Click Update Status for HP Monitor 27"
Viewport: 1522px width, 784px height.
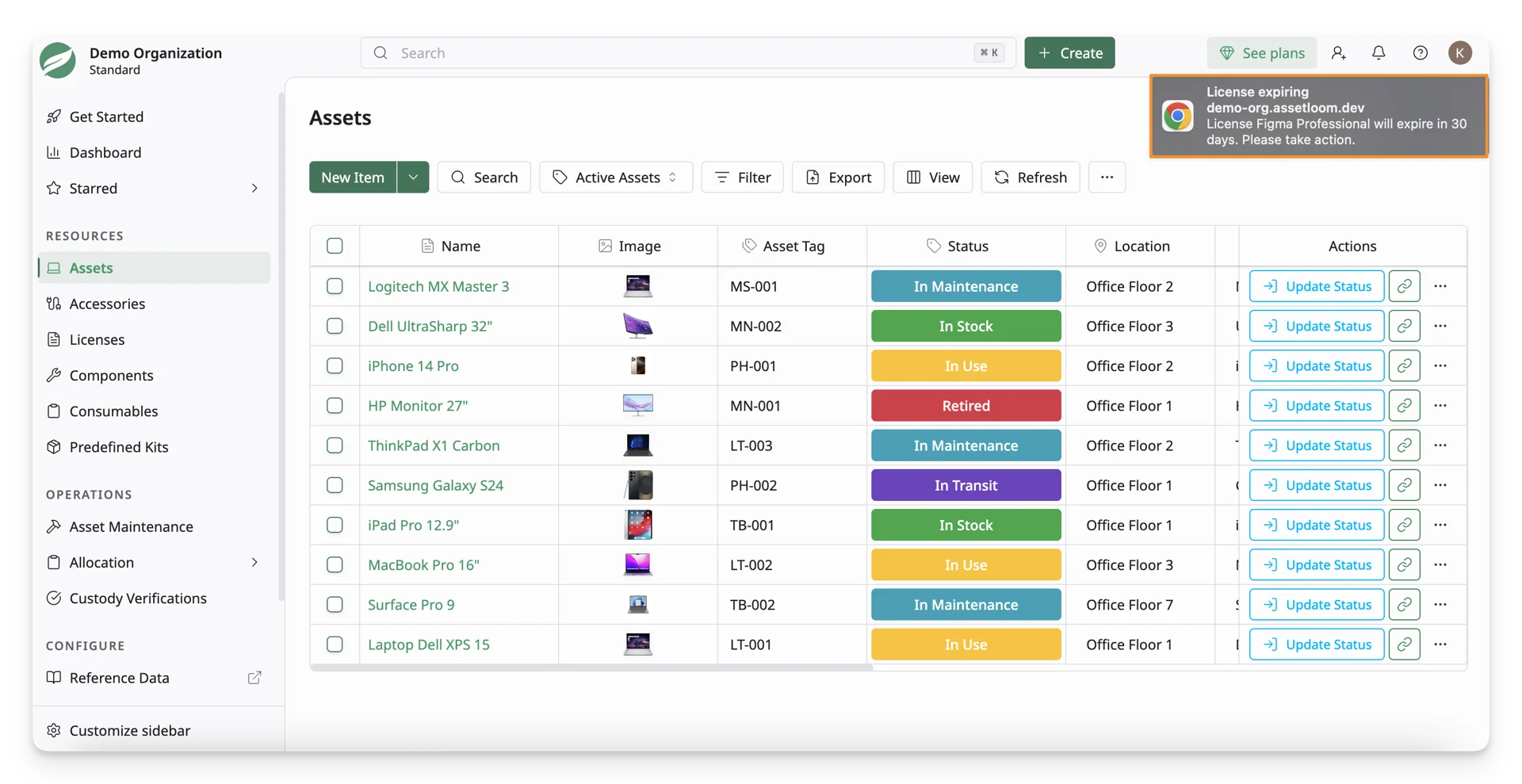click(1317, 405)
